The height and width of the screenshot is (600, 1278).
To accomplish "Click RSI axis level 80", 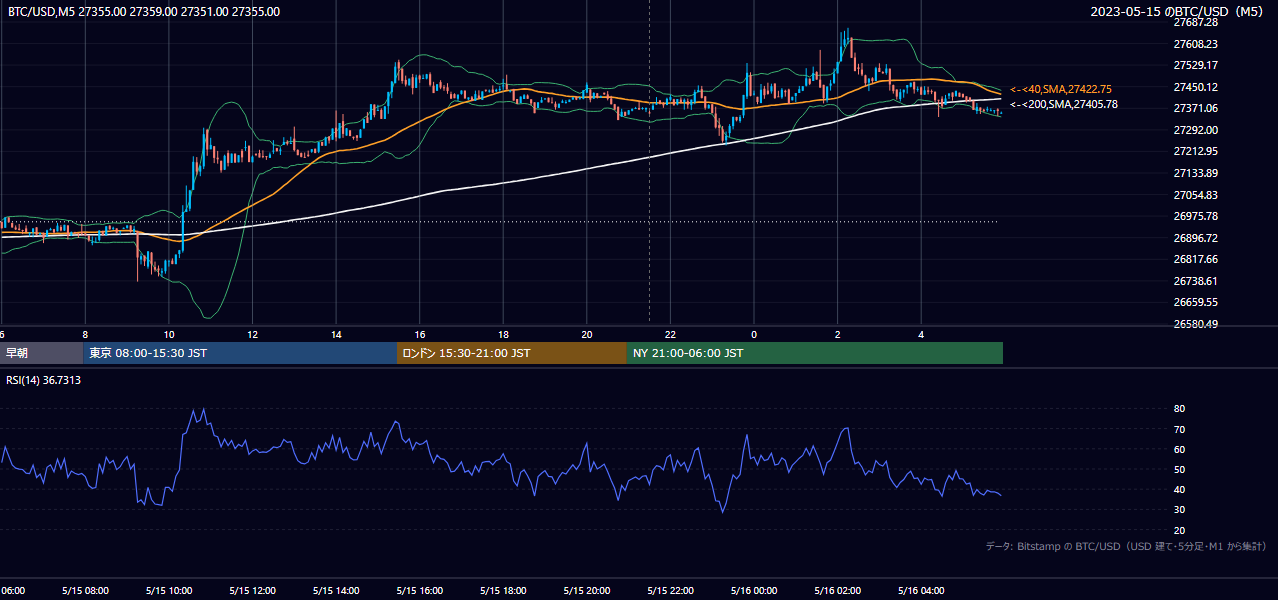I will pos(1179,409).
